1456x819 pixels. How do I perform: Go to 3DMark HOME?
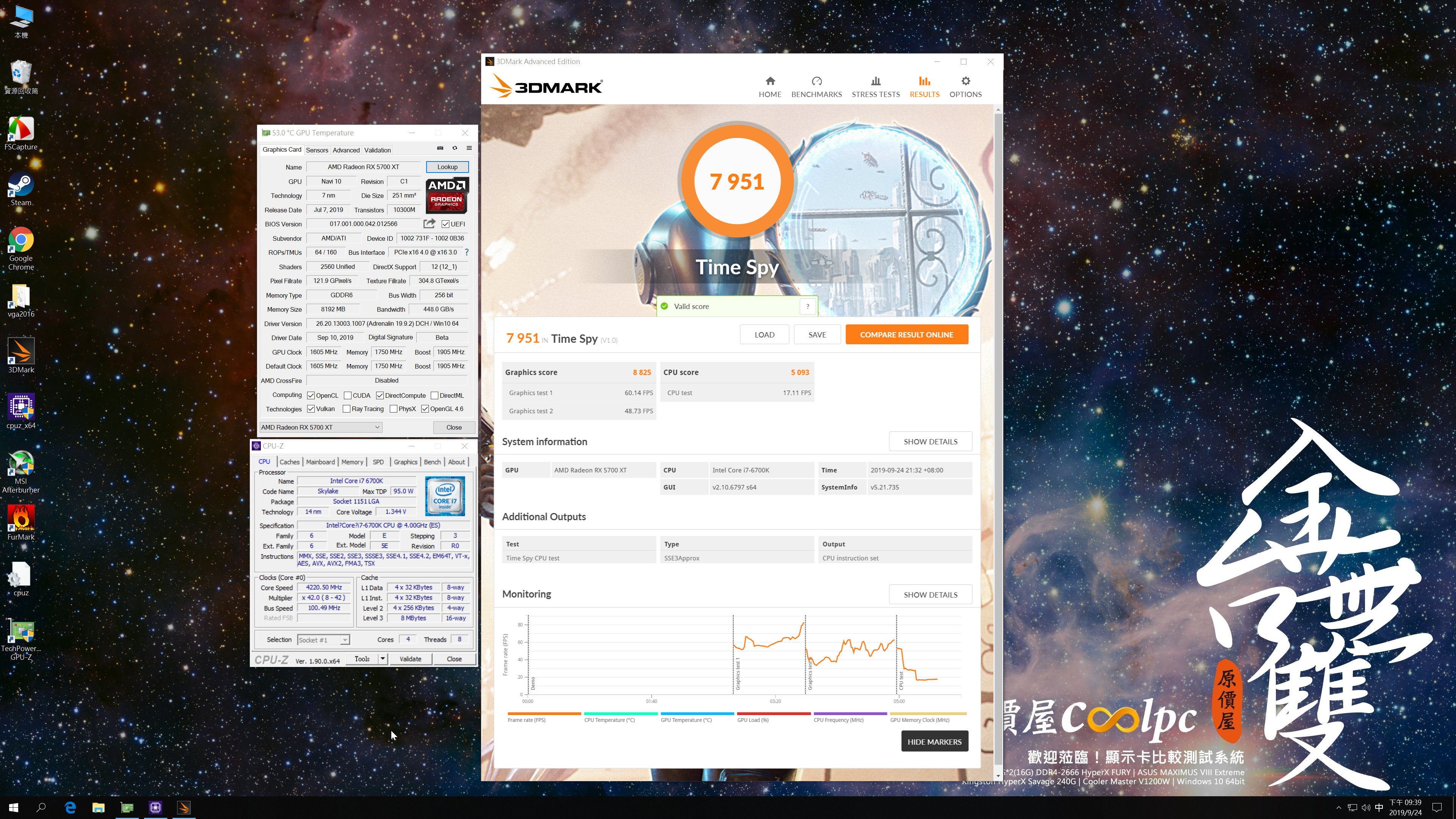[x=770, y=87]
